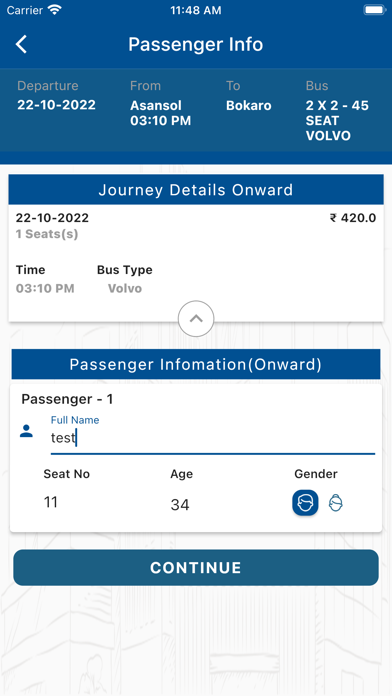Image resolution: width=392 pixels, height=696 pixels.
Task: Edit the Age field showing 34
Action: [x=180, y=505]
